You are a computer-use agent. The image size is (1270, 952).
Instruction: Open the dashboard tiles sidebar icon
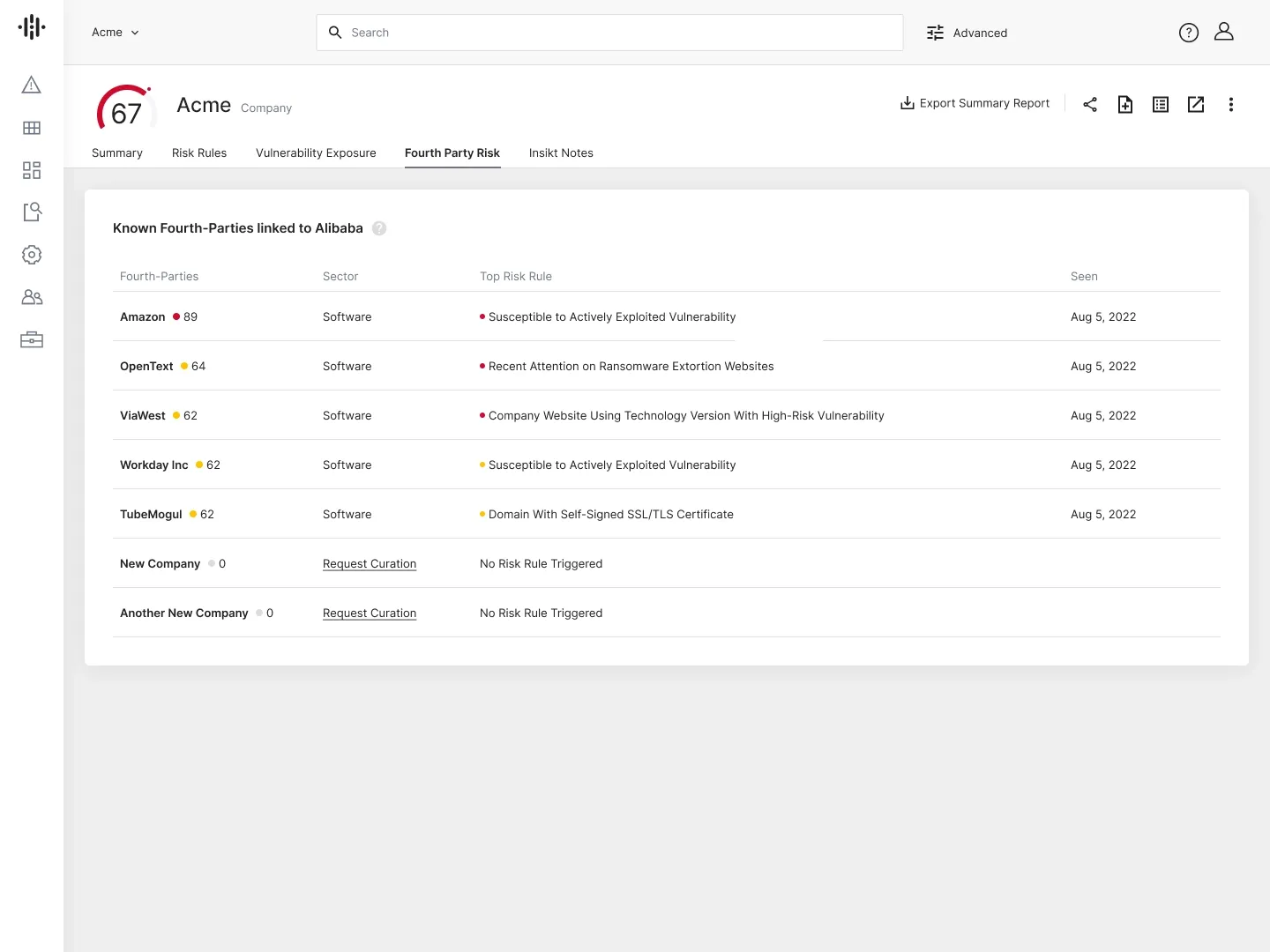pos(32,170)
